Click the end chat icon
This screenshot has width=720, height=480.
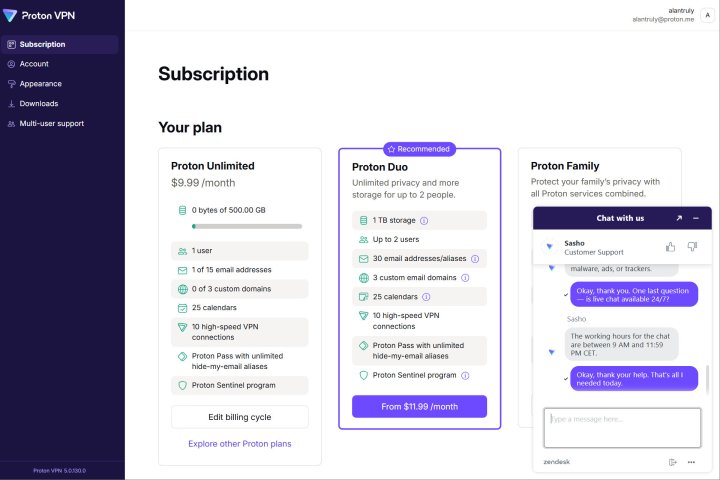click(x=673, y=462)
